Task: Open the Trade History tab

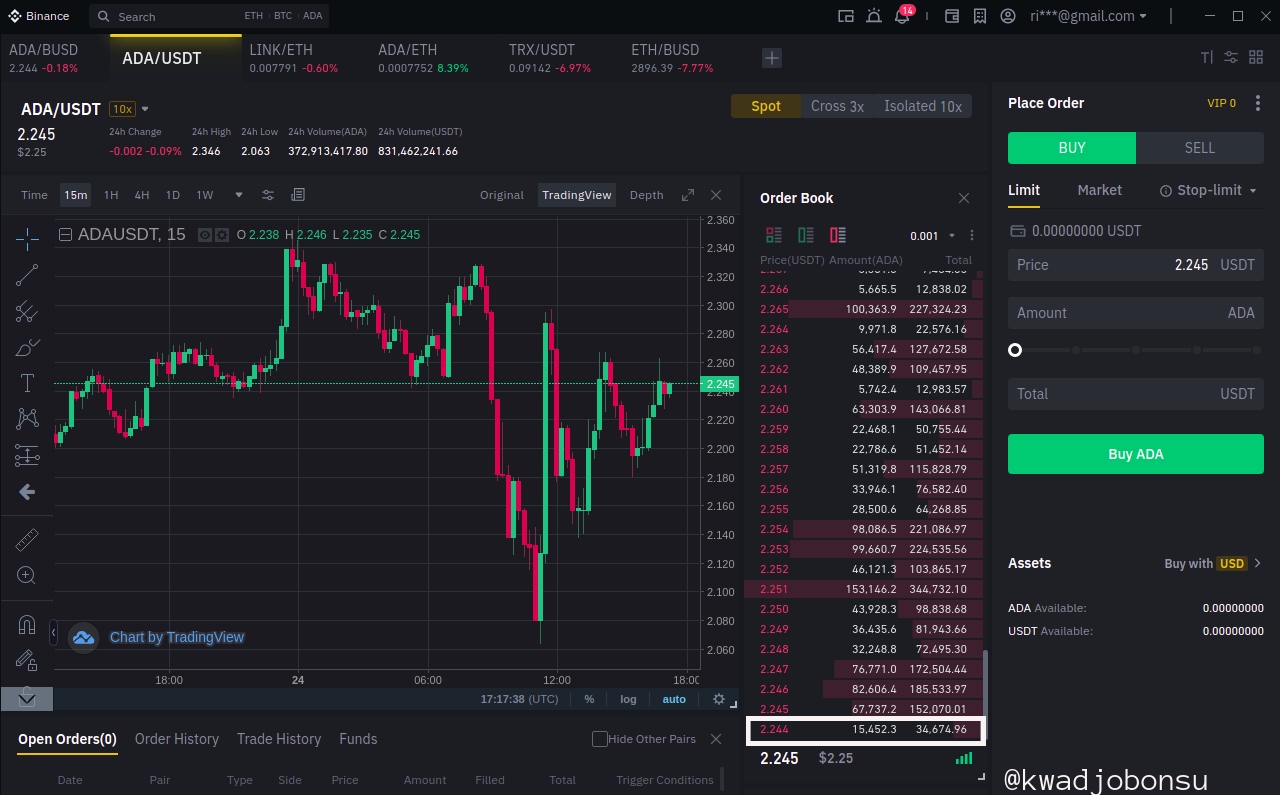Action: tap(279, 739)
